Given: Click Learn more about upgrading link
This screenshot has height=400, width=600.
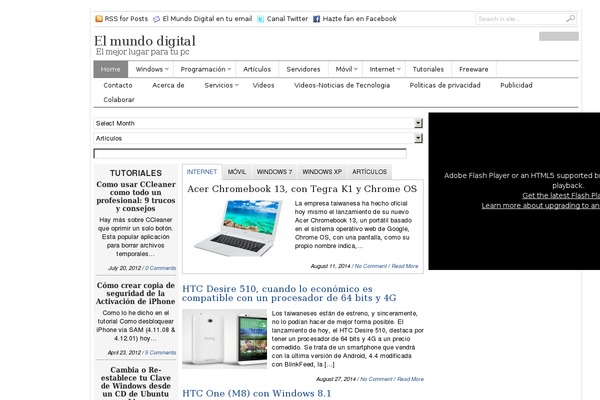Looking at the screenshot, I should 541,206.
